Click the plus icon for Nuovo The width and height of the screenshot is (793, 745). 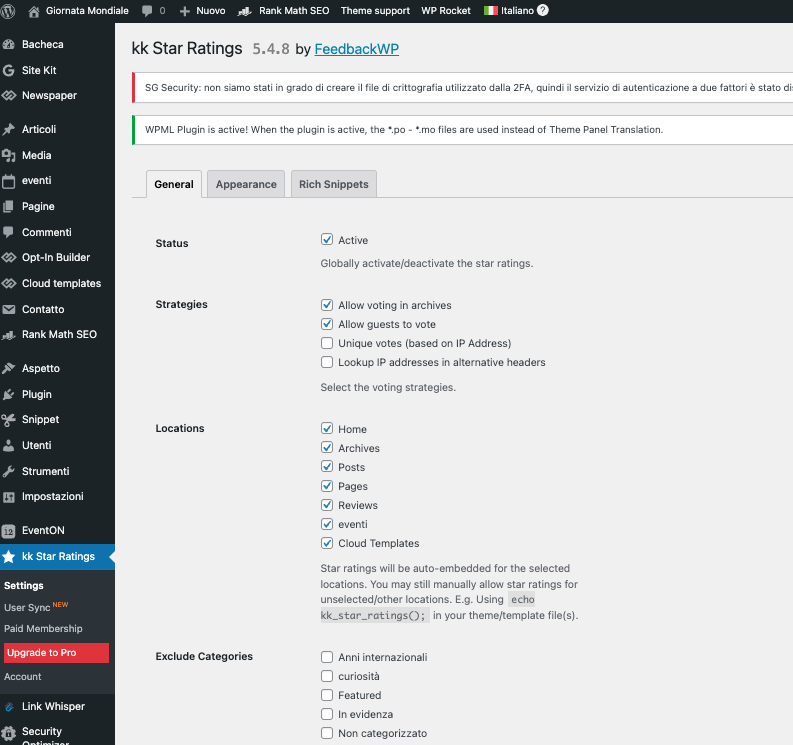185,11
